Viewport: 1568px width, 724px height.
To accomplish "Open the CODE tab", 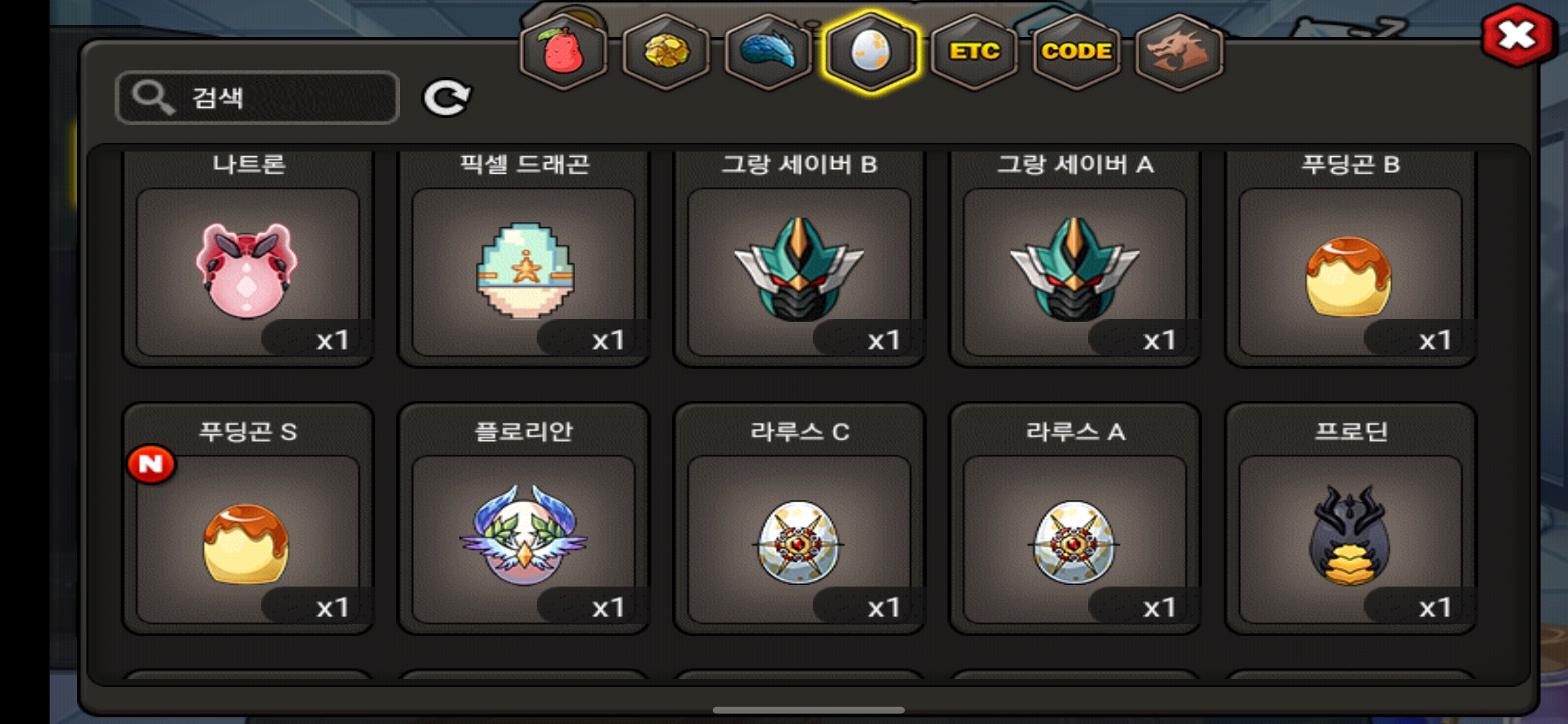I will click(1077, 52).
